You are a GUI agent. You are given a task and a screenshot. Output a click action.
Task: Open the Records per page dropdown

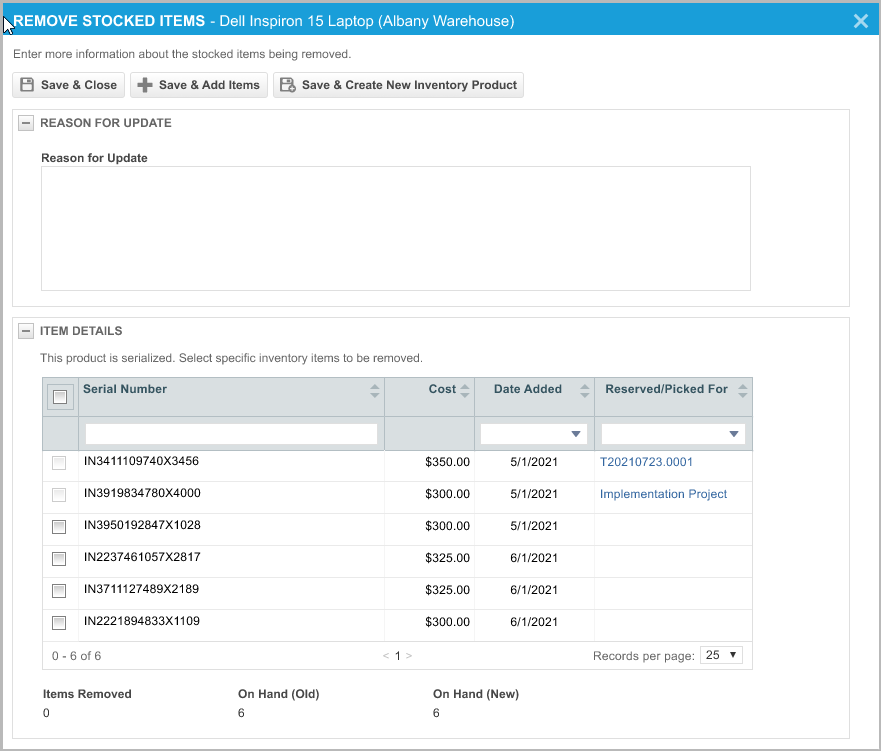click(721, 655)
